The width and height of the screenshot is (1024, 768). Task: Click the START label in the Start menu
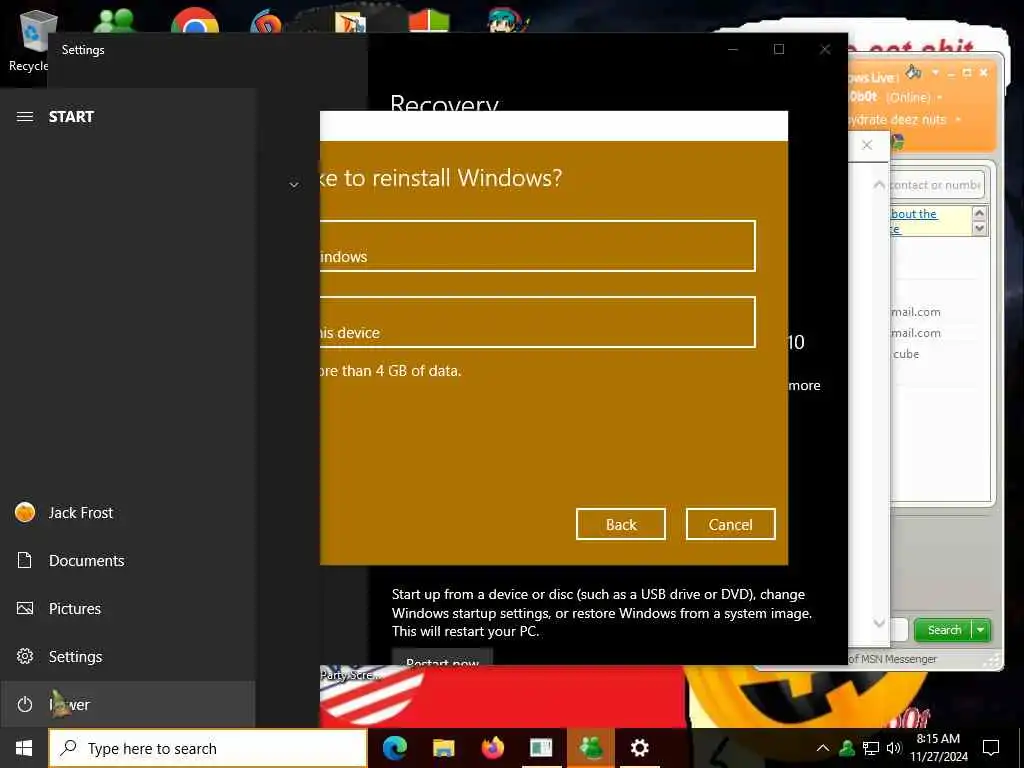[x=71, y=117]
